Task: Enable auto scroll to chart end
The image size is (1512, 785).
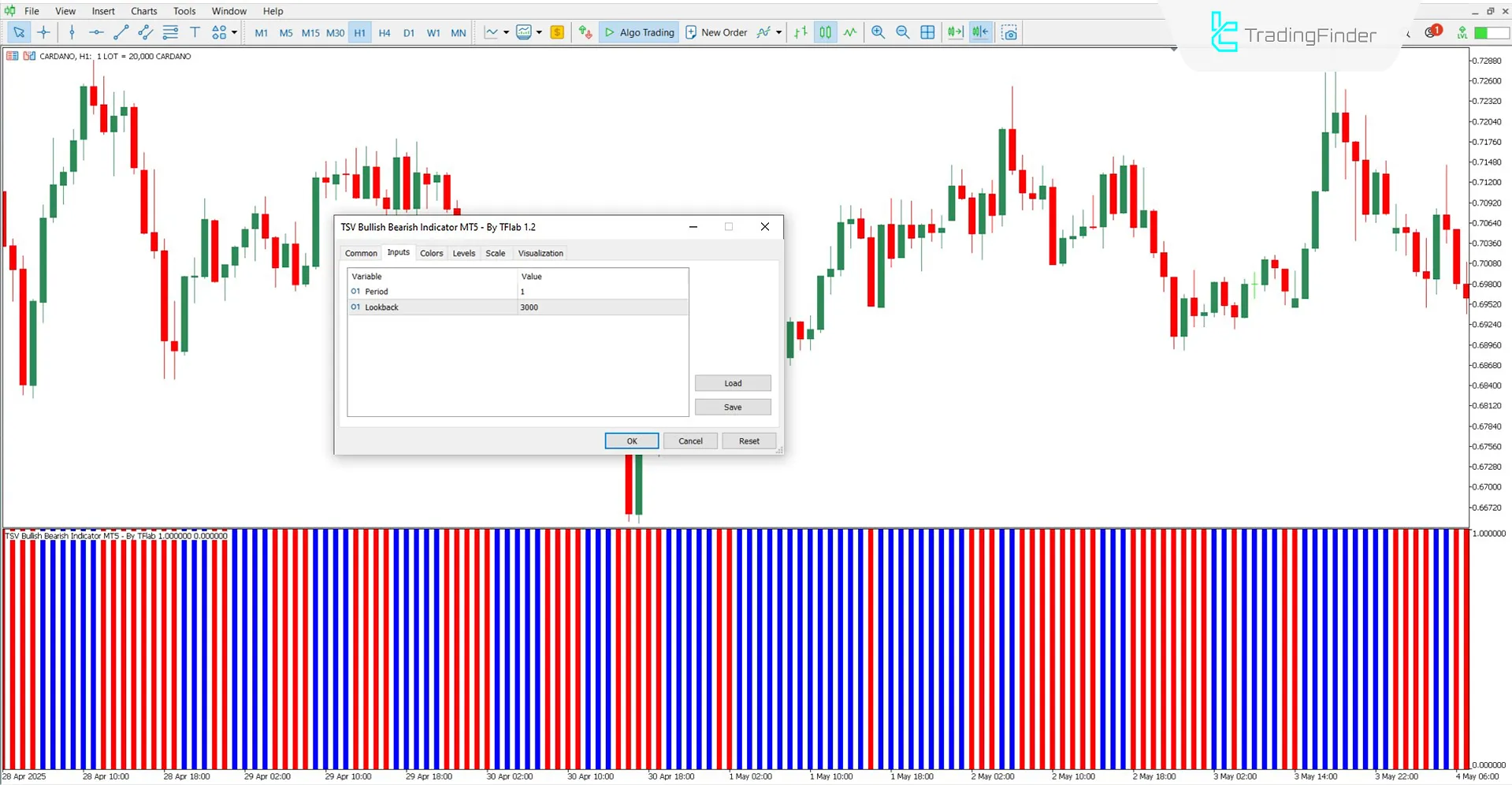Action: (955, 32)
